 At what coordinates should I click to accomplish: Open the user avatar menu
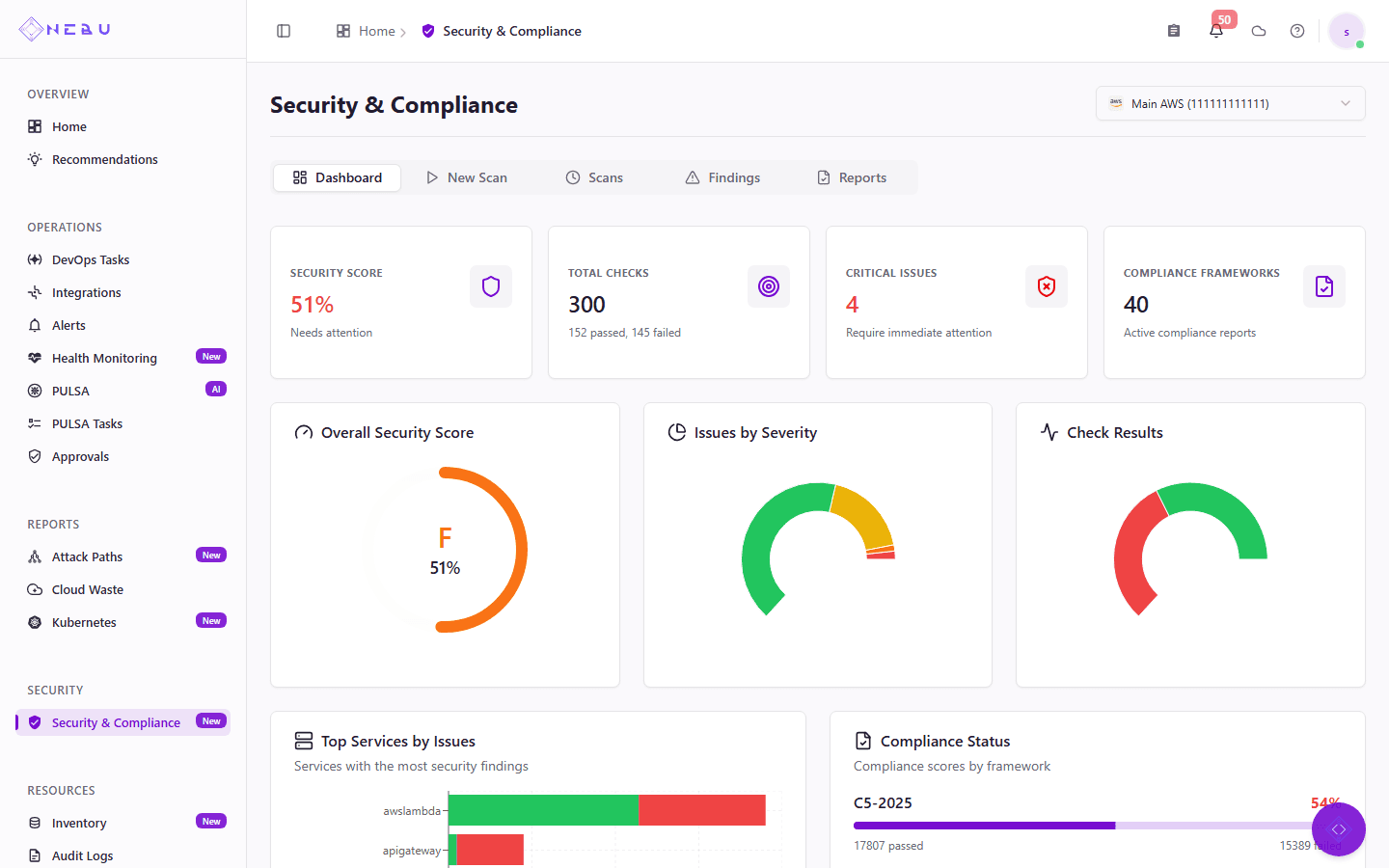pos(1347,32)
